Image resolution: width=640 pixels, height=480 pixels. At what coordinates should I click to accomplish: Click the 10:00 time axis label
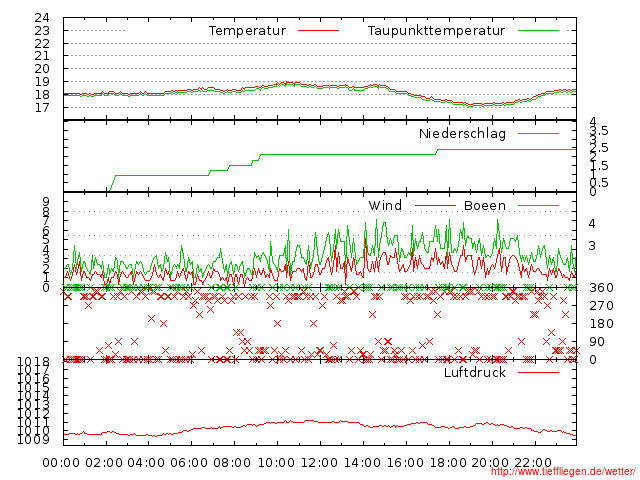(276, 463)
